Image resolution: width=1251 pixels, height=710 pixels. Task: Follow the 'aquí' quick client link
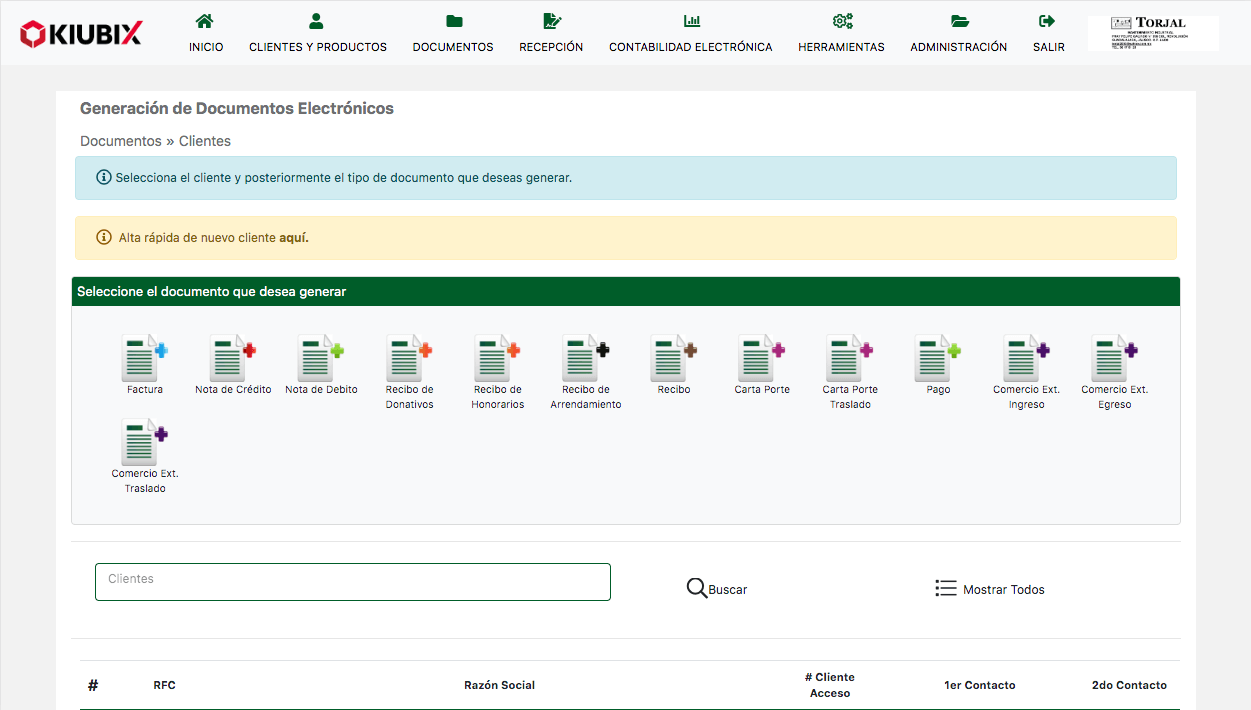294,238
